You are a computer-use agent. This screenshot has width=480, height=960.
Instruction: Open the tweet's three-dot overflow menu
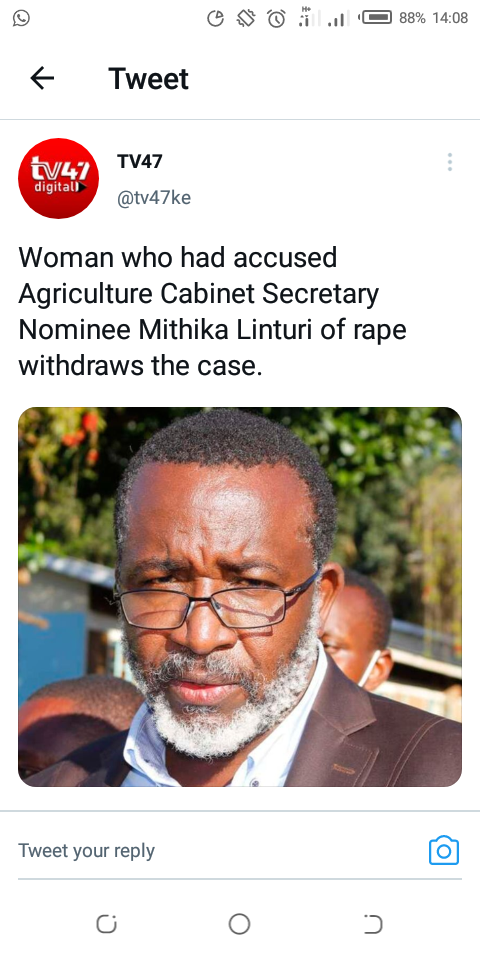[449, 162]
